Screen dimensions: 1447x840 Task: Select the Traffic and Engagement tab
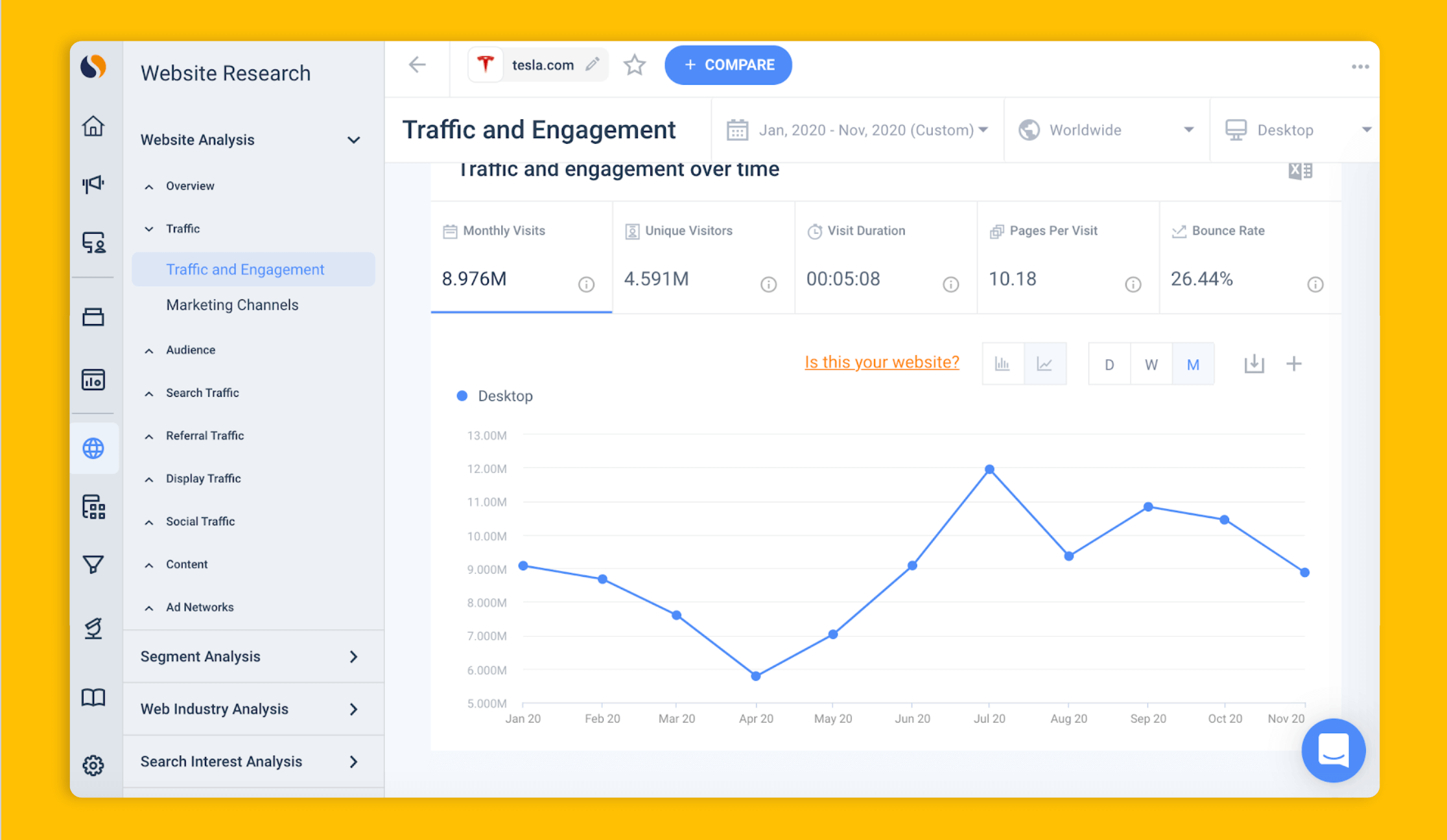click(x=246, y=269)
